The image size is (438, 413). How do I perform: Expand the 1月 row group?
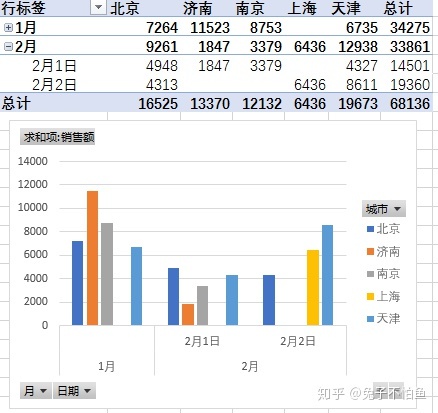point(8,28)
